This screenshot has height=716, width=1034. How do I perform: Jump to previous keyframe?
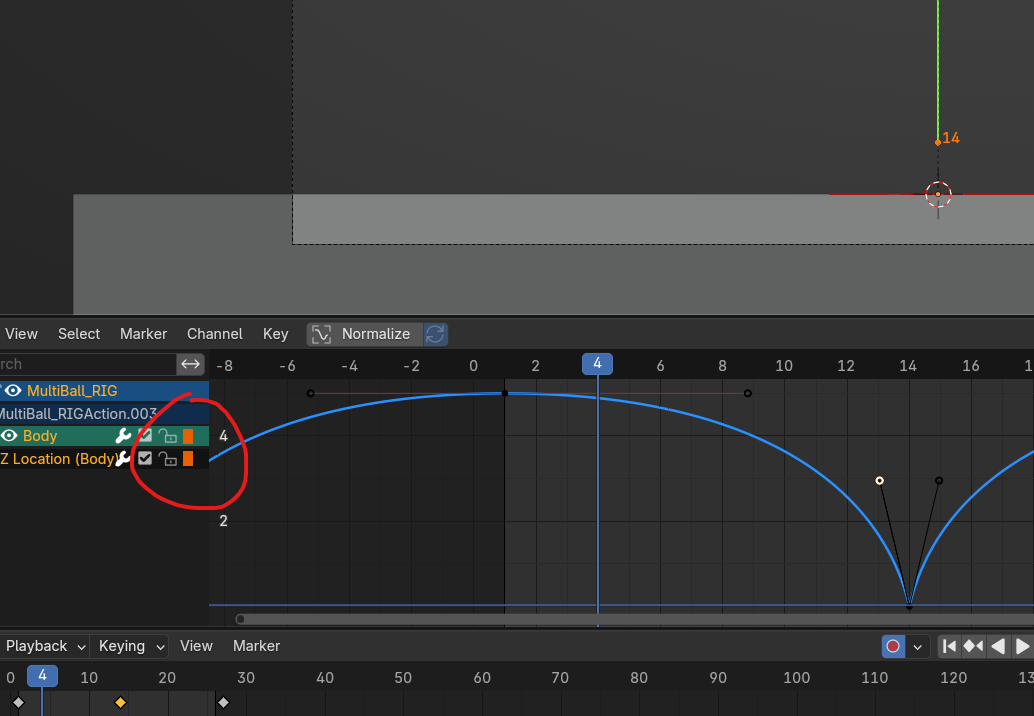(973, 646)
